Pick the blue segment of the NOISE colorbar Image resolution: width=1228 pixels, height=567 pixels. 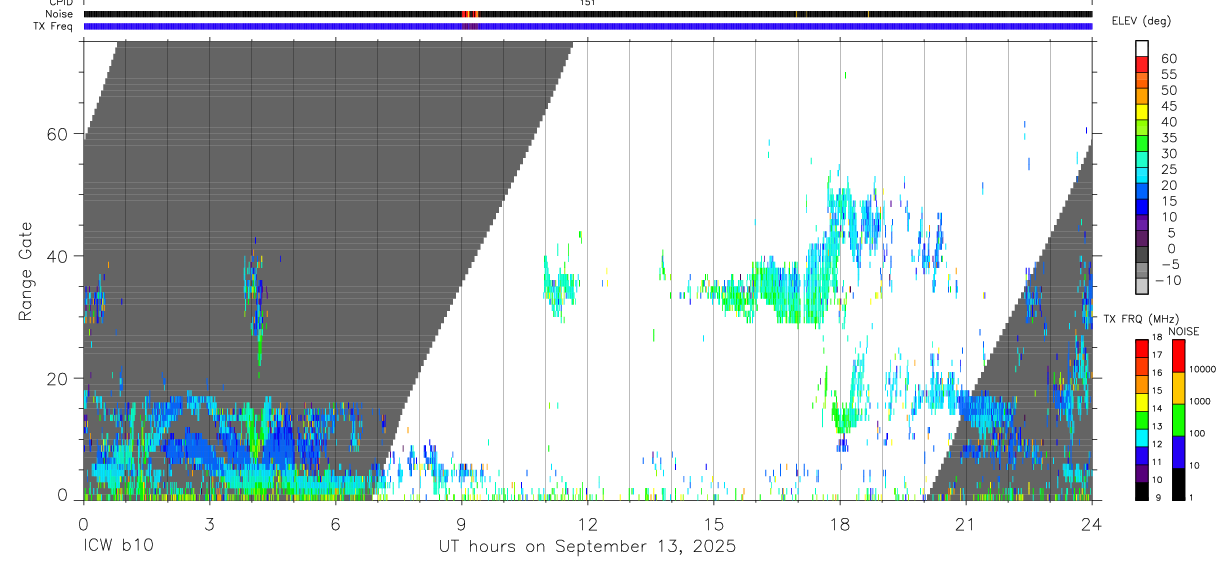(x=1178, y=452)
